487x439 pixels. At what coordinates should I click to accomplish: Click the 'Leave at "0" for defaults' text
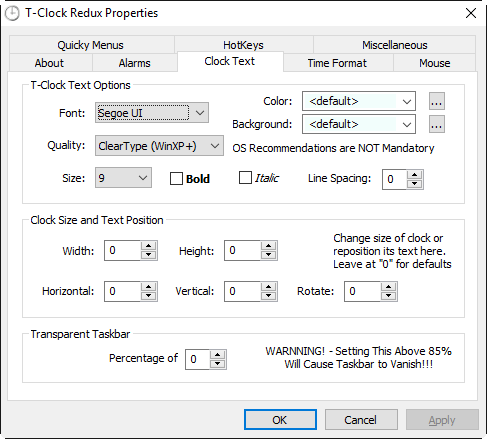click(x=392, y=264)
